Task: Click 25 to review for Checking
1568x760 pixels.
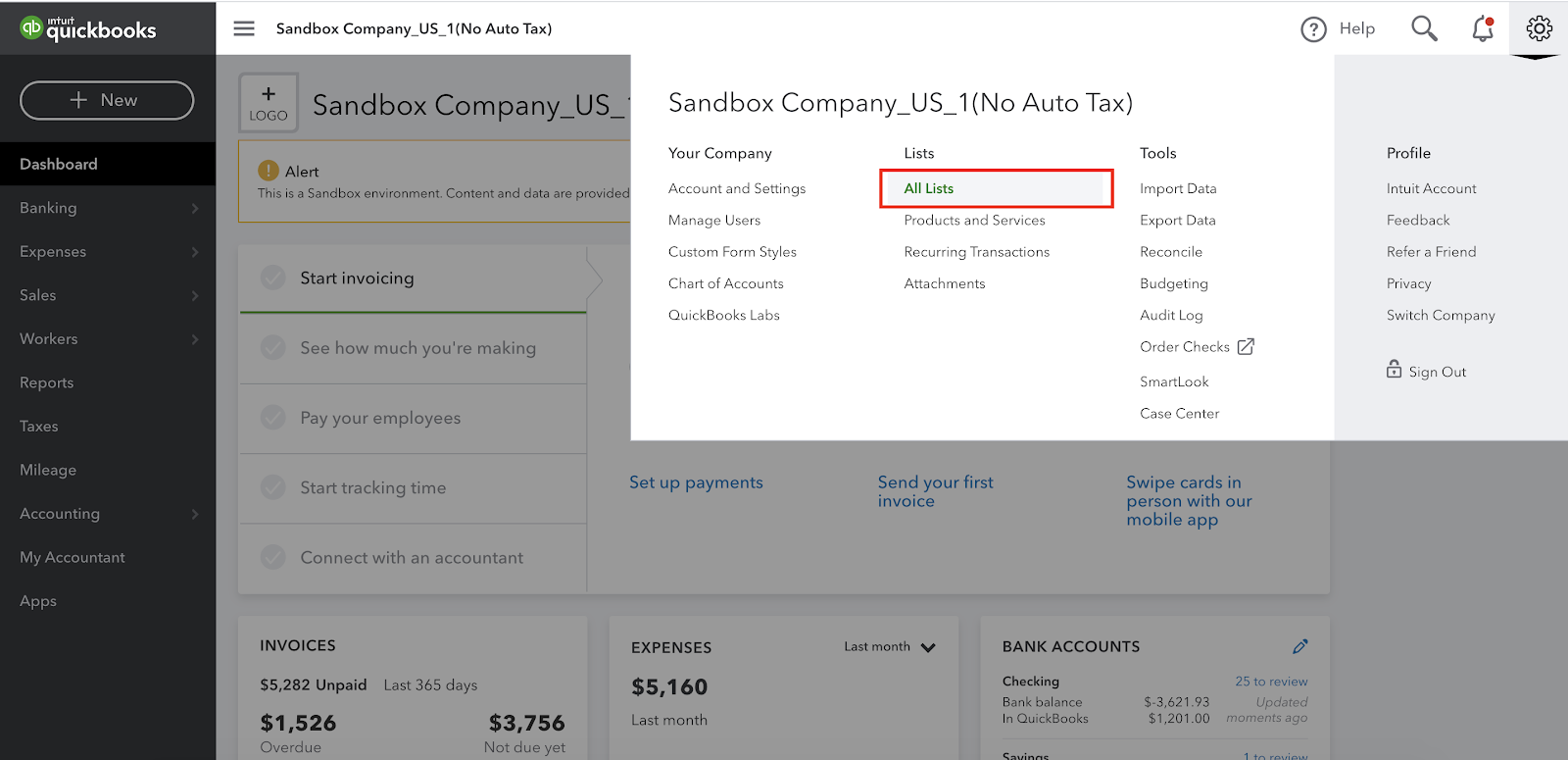Action: click(x=1271, y=682)
